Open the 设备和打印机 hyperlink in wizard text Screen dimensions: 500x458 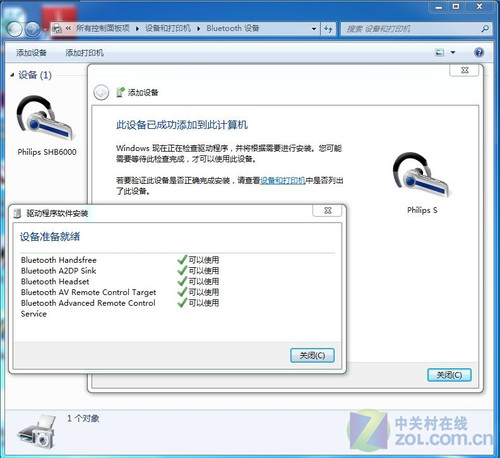(283, 180)
